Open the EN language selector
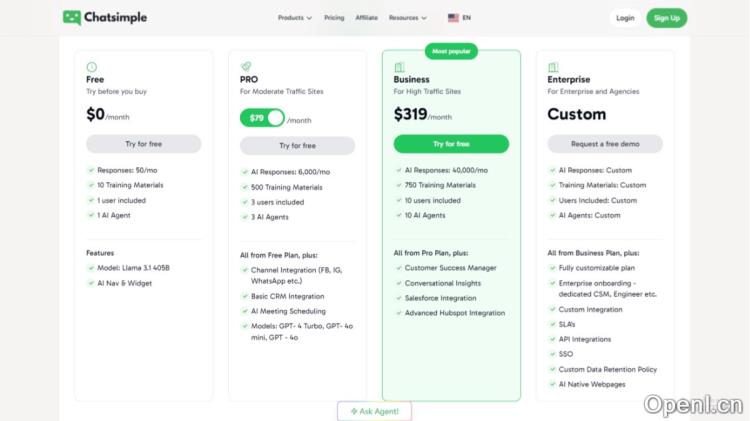750x421 pixels. click(x=466, y=18)
